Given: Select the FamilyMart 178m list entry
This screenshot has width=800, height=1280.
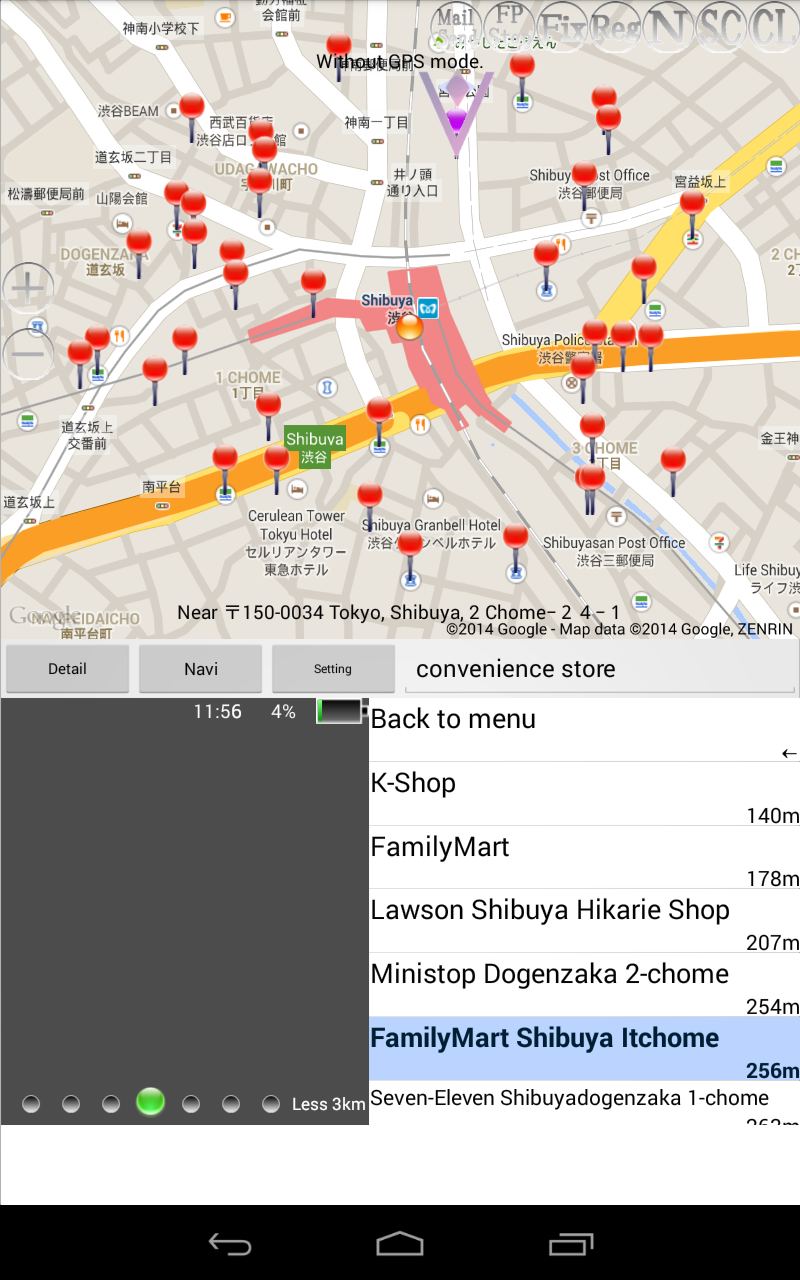Looking at the screenshot, I should click(585, 858).
